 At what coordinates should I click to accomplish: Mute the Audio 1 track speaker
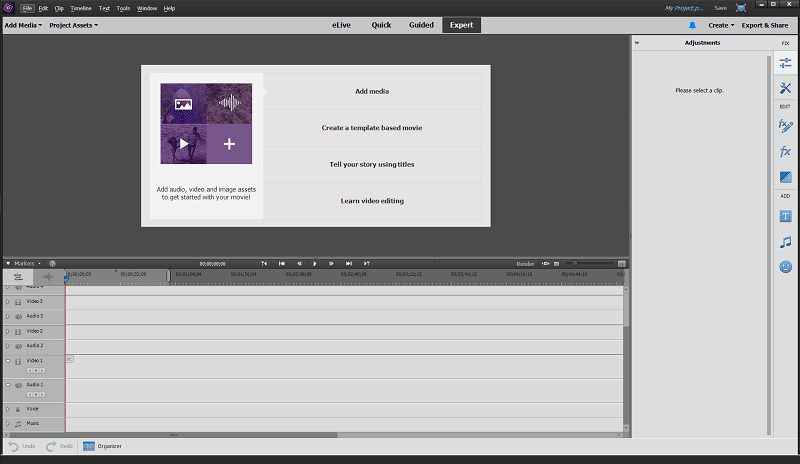coord(18,386)
